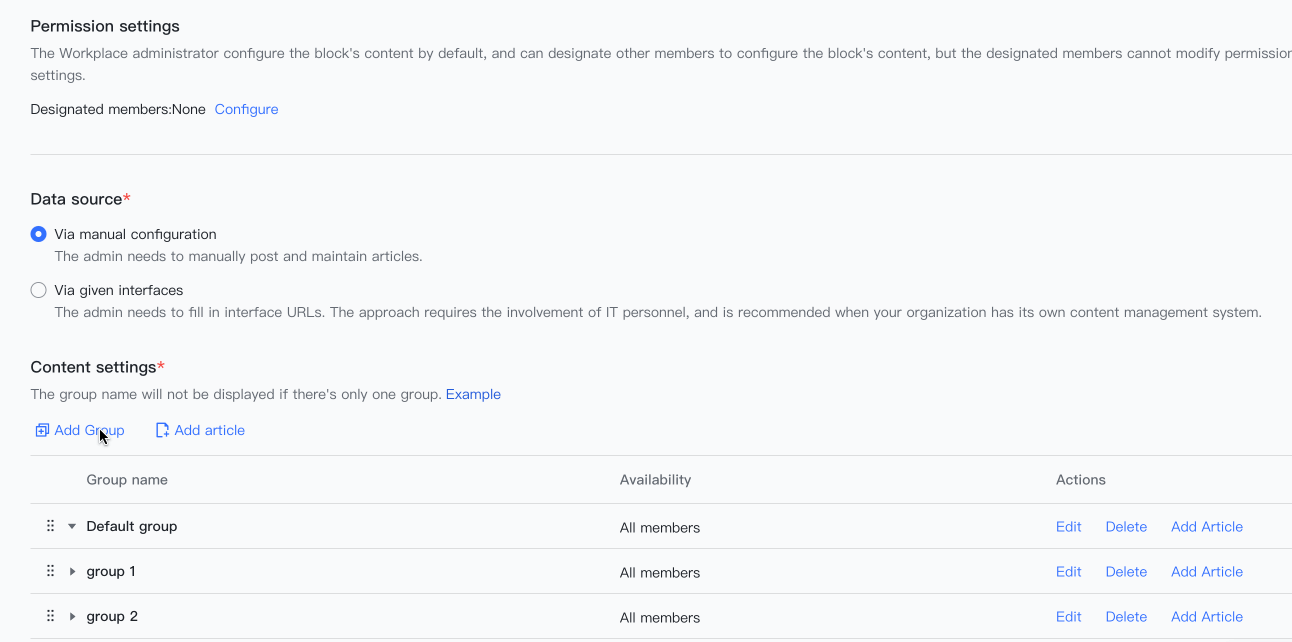Click the Add Group icon
The image size is (1292, 642).
point(42,429)
